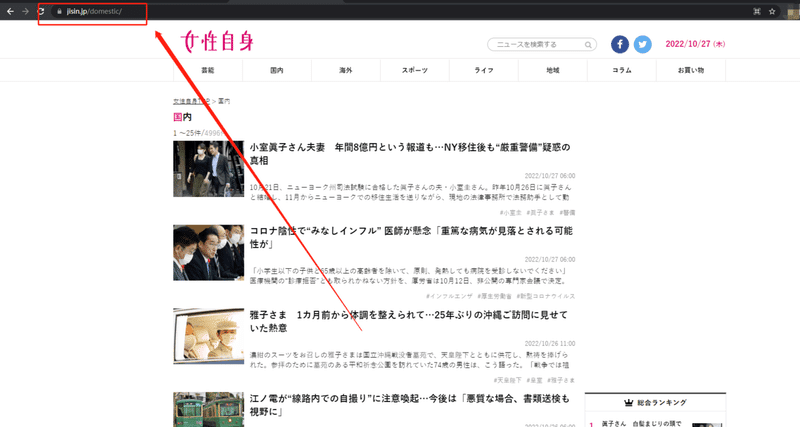The image size is (800, 427).
Task: Open the コロナ陰性で“みなしインフル” article headline
Action: tap(411, 237)
